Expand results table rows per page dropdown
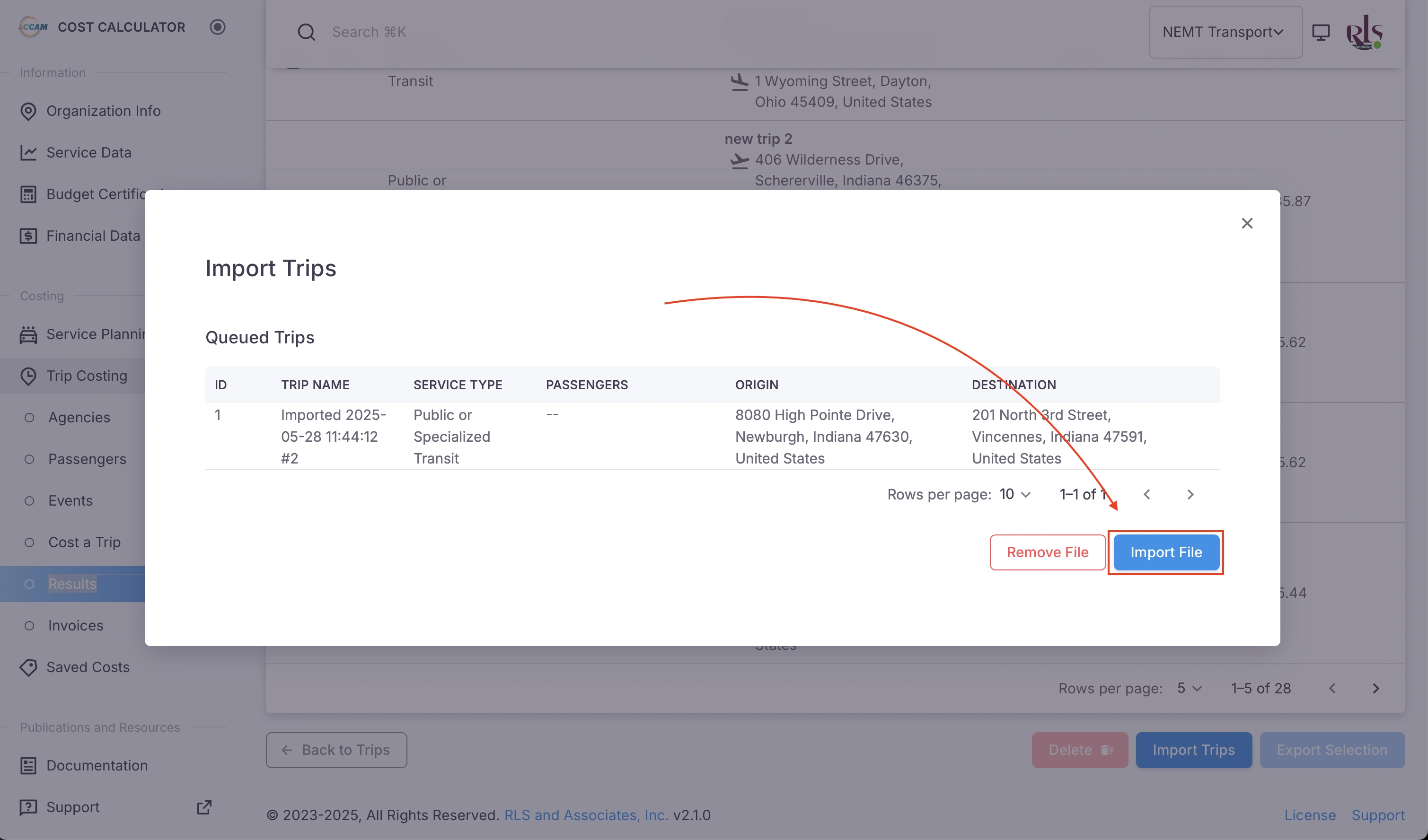 1189,688
